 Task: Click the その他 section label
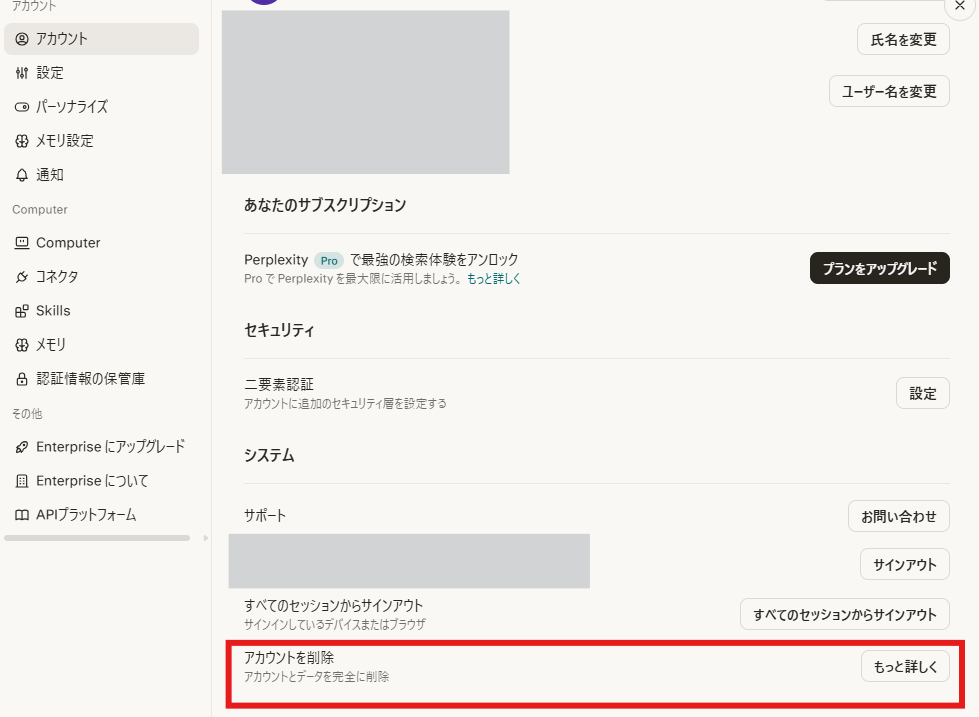tap(27, 413)
